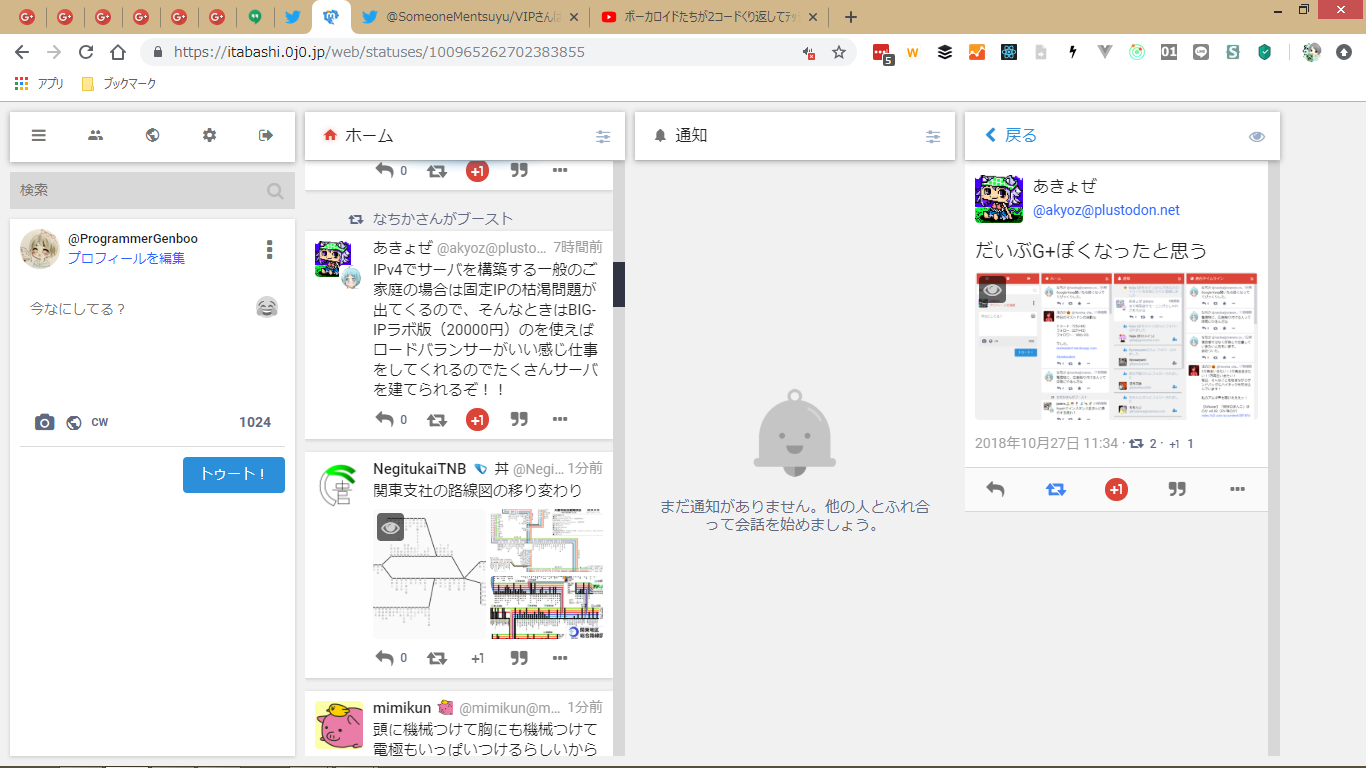Click the logout icon in the compose panel
Screen dimensions: 1366x768
[x=266, y=135]
